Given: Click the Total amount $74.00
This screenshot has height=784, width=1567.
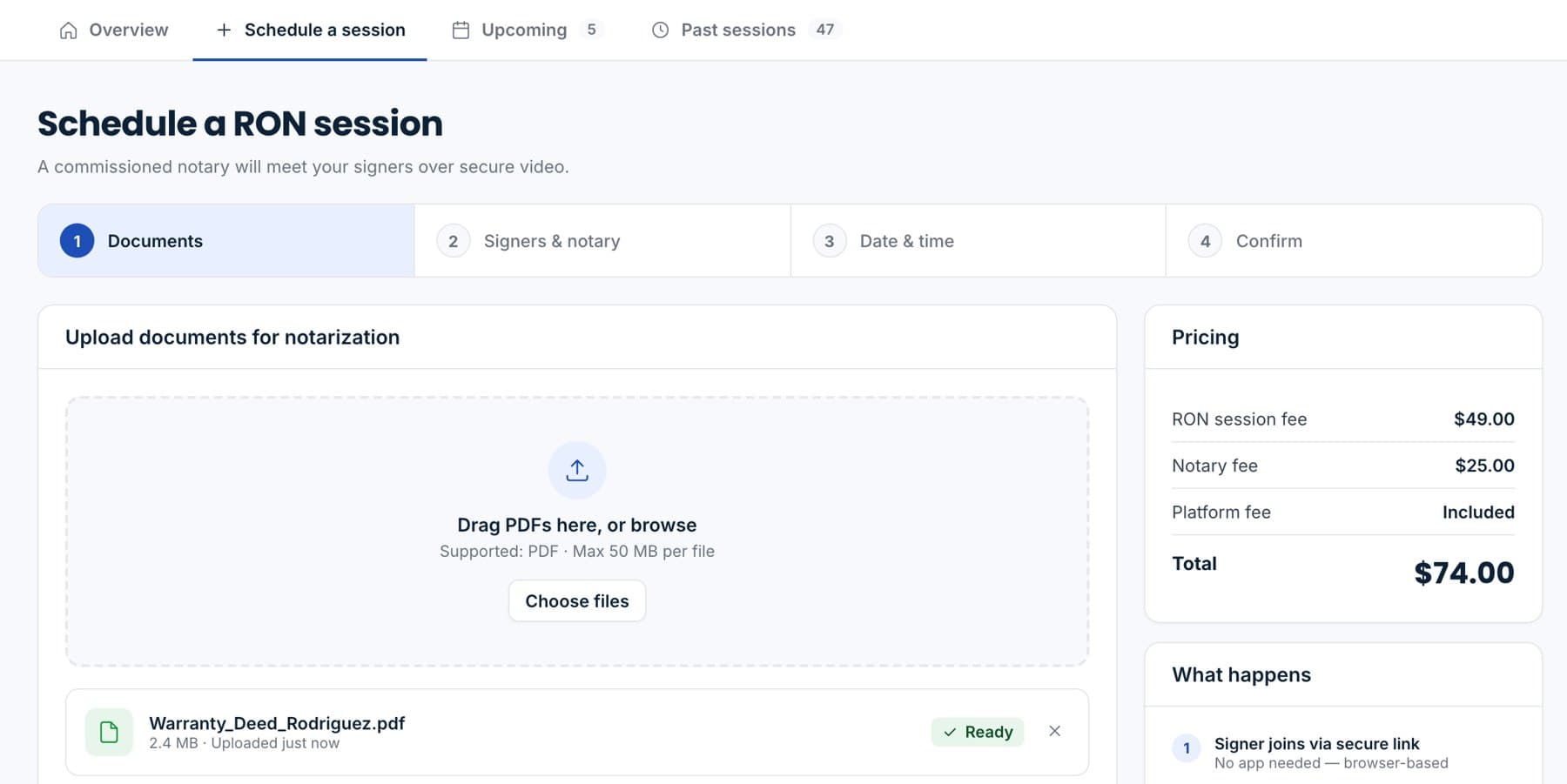Looking at the screenshot, I should pos(1464,573).
